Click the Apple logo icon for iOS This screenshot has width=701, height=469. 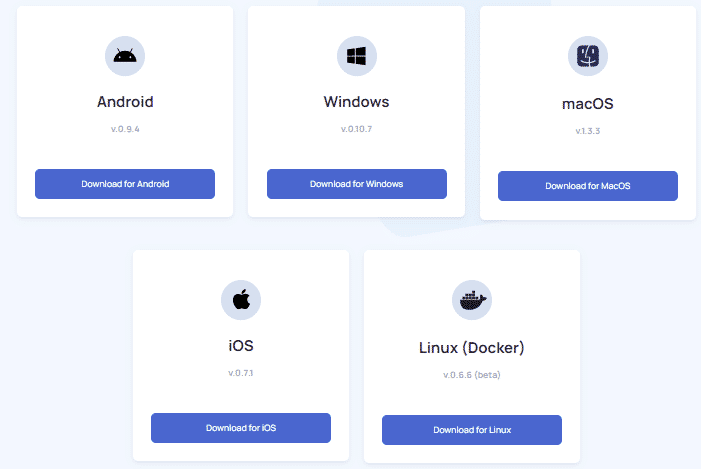coord(241,300)
